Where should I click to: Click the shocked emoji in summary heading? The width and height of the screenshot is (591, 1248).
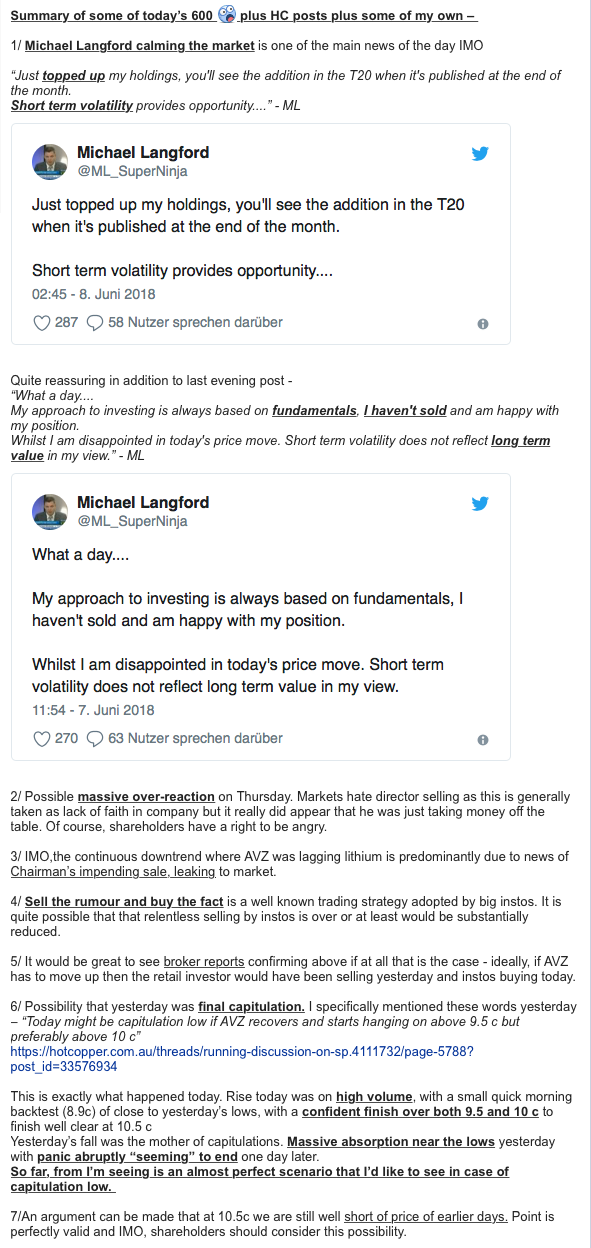(226, 14)
